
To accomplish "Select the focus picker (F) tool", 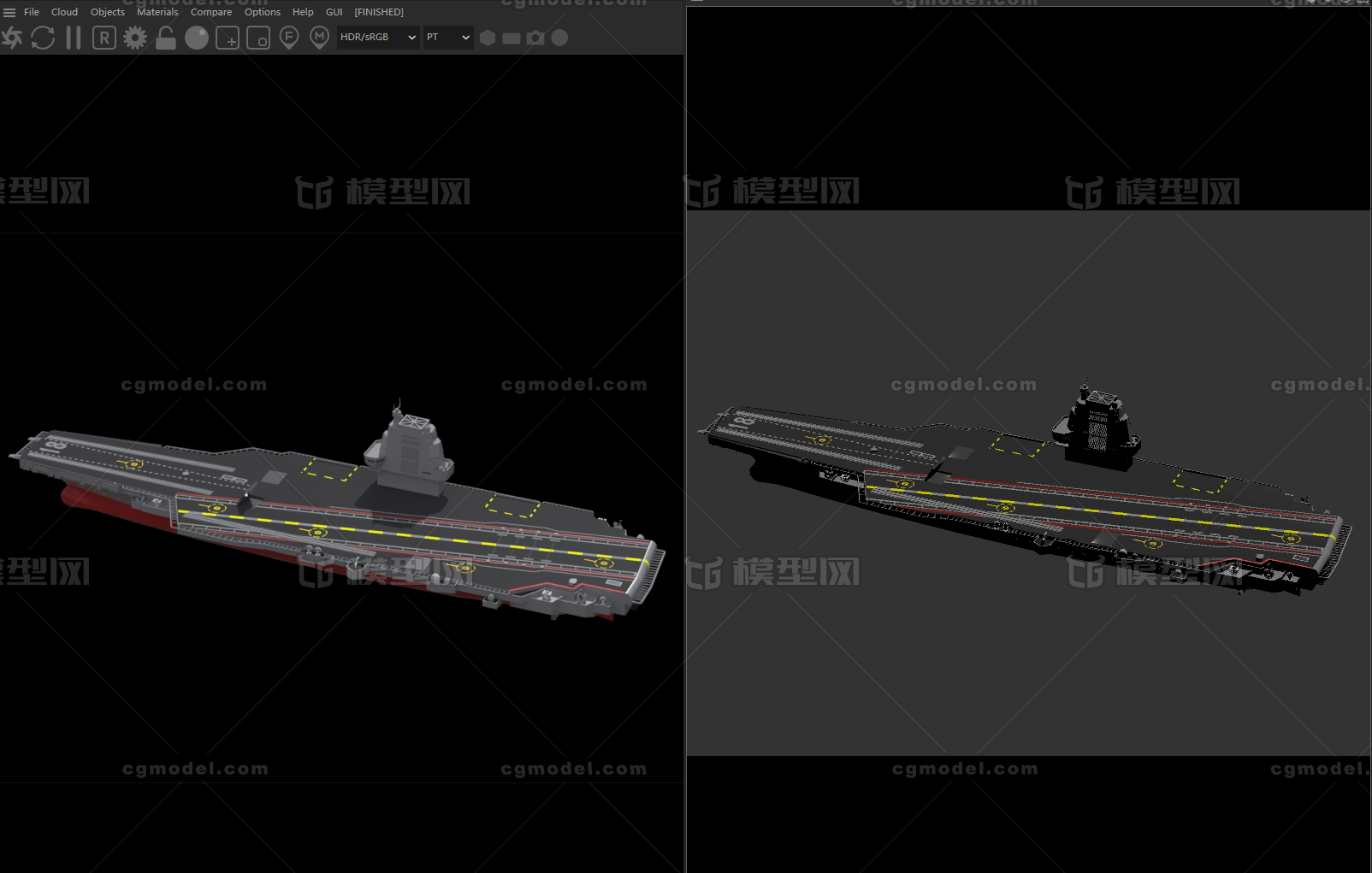I will click(289, 38).
